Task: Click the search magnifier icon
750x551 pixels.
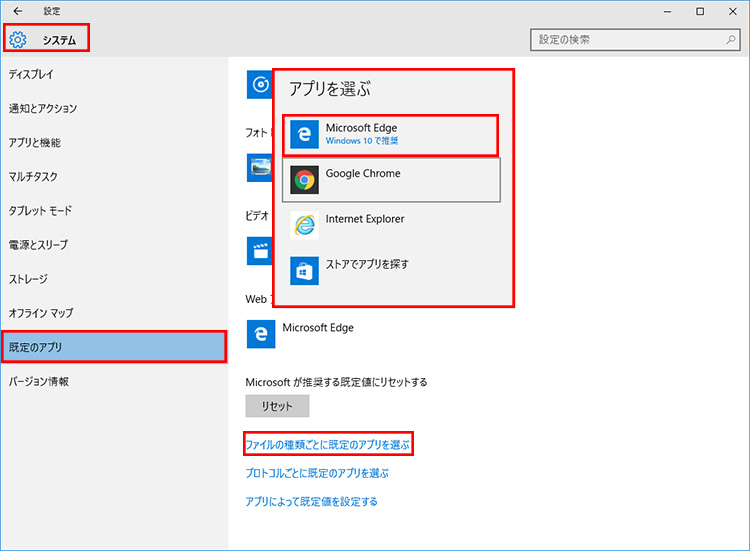Action: 730,40
